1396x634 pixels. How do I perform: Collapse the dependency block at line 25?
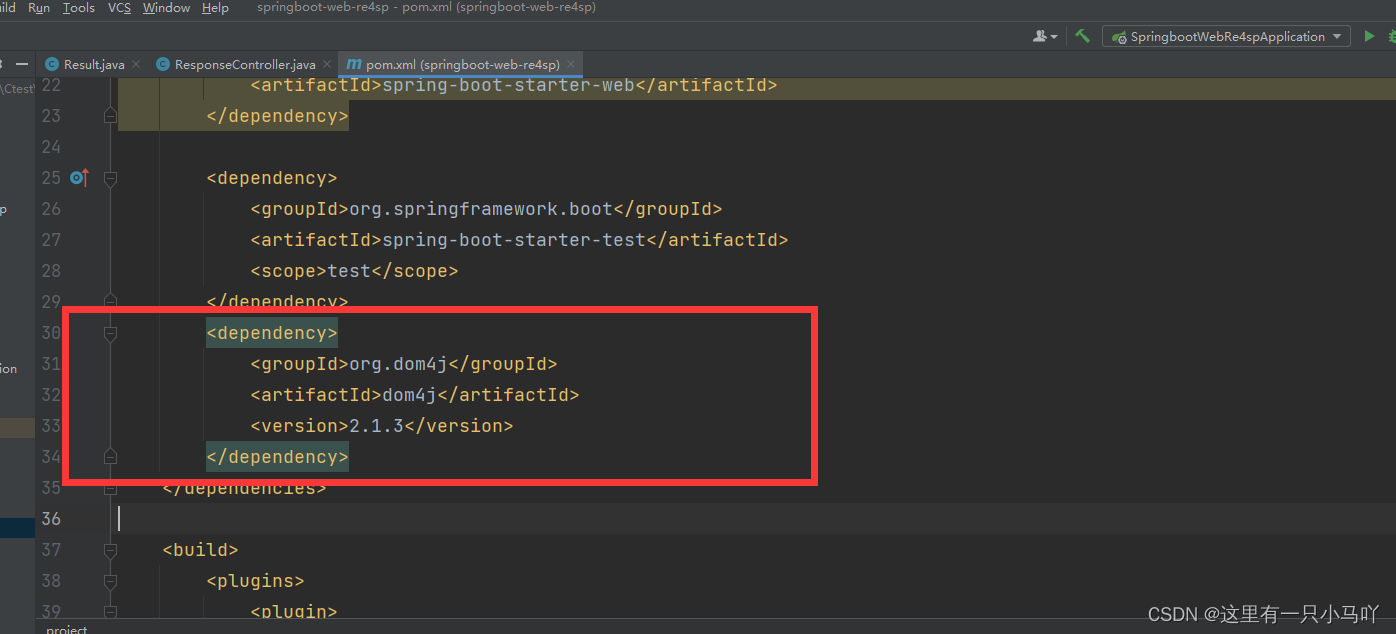point(110,178)
